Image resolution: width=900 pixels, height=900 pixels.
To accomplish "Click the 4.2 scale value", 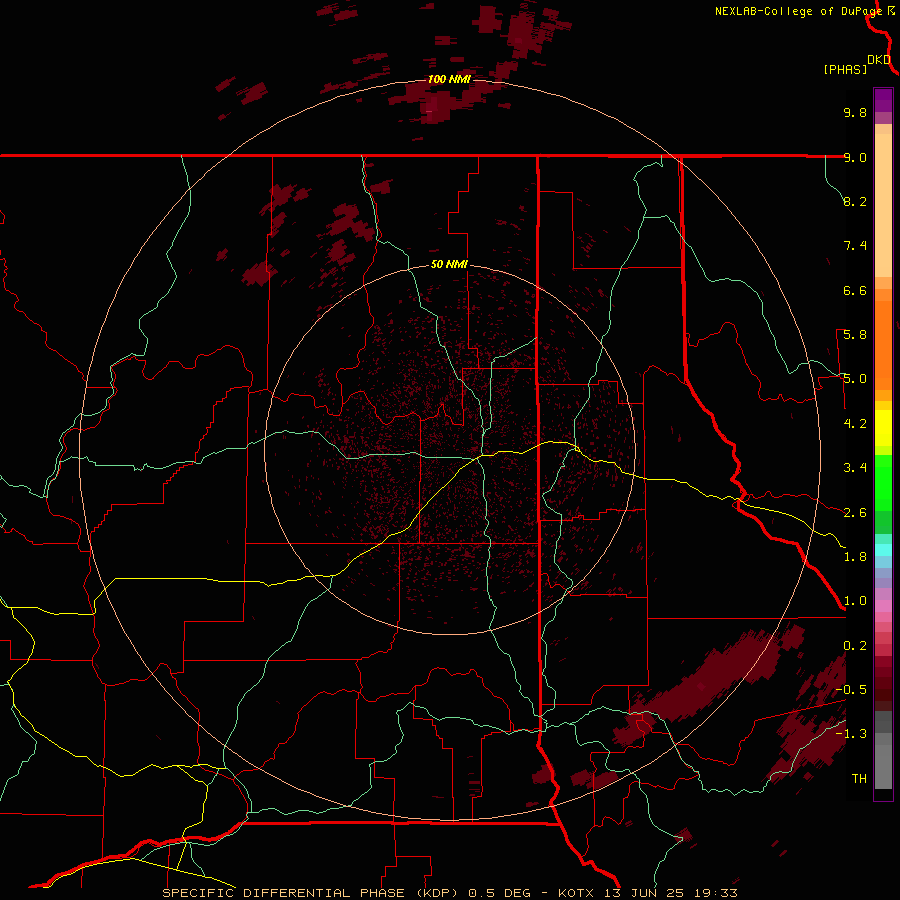I will [855, 424].
